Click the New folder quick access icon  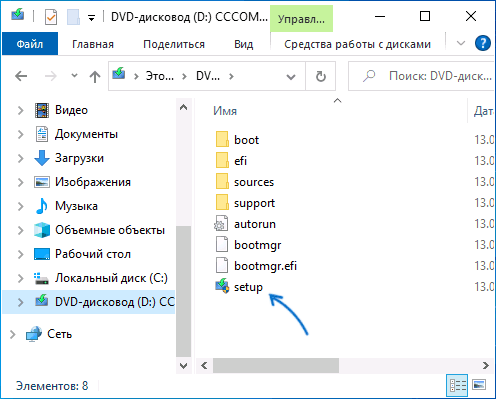click(73, 16)
